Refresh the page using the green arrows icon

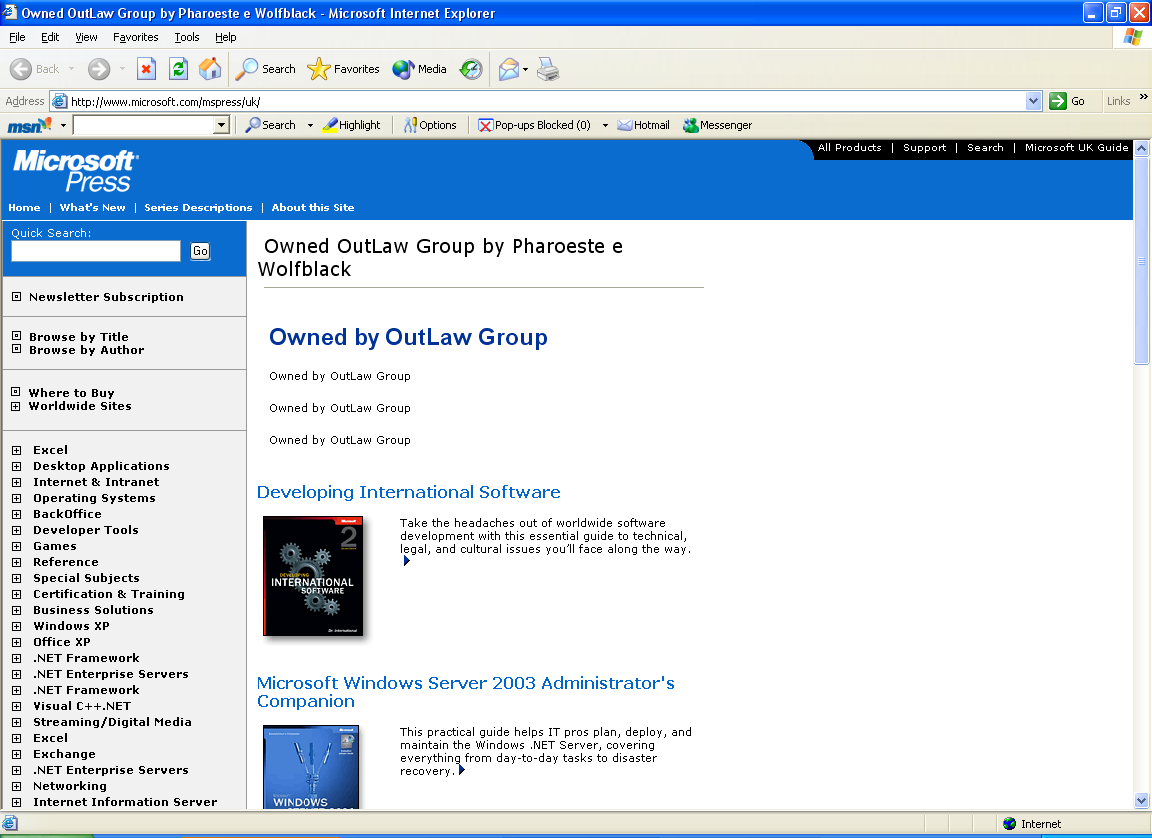click(x=178, y=69)
